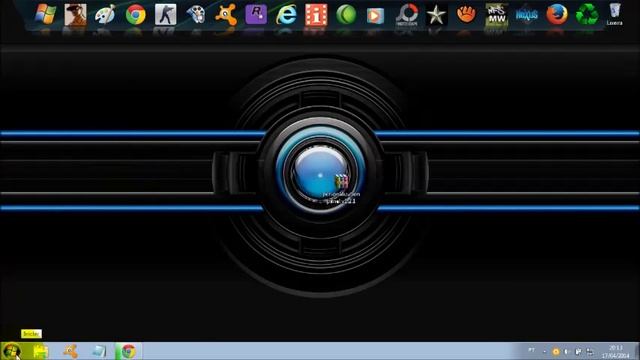This screenshot has height=360, width=640.
Task: Switch to the Chrome taskbar window
Action: (x=129, y=351)
